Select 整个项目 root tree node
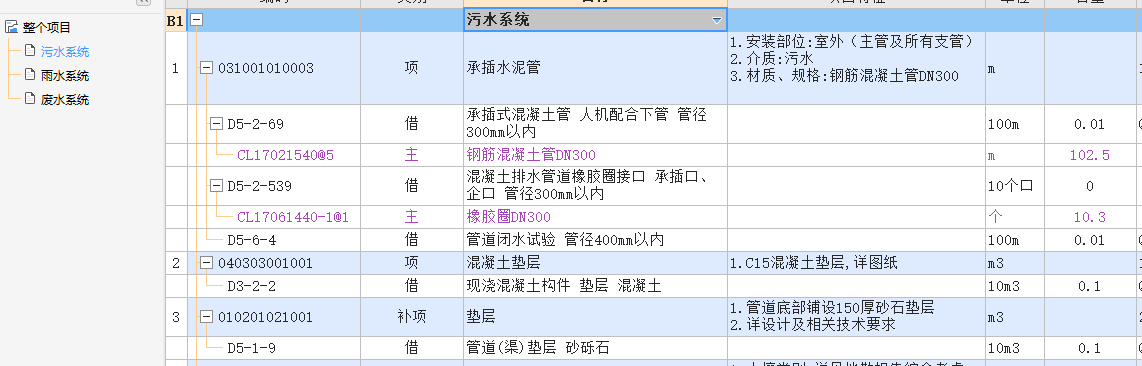 [x=47, y=28]
